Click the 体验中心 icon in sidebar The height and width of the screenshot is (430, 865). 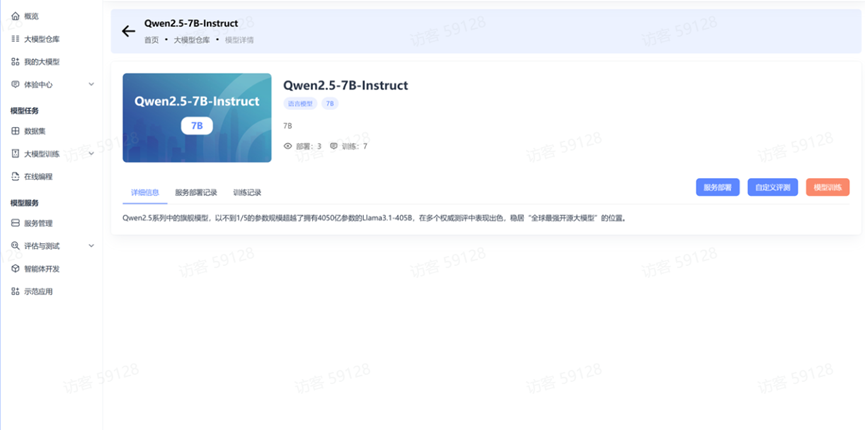click(15, 84)
